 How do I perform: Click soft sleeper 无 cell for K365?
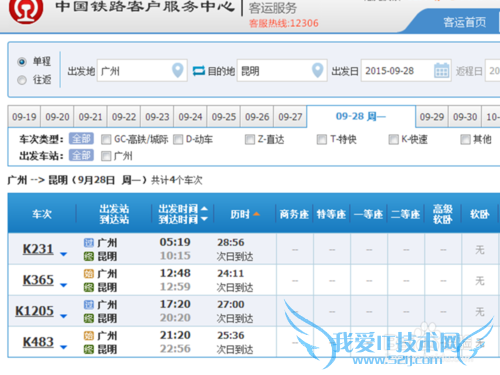pyautogui.click(x=480, y=281)
